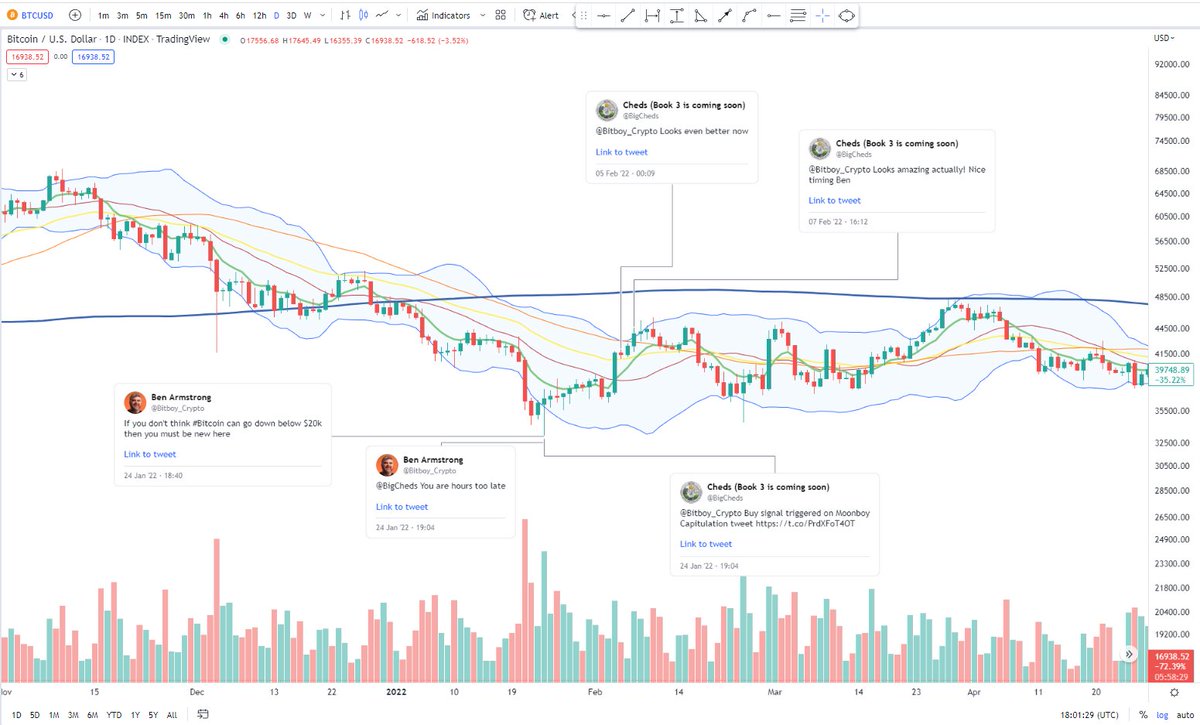Open the Indicators dialog
The image size is (1200, 725).
(x=443, y=16)
